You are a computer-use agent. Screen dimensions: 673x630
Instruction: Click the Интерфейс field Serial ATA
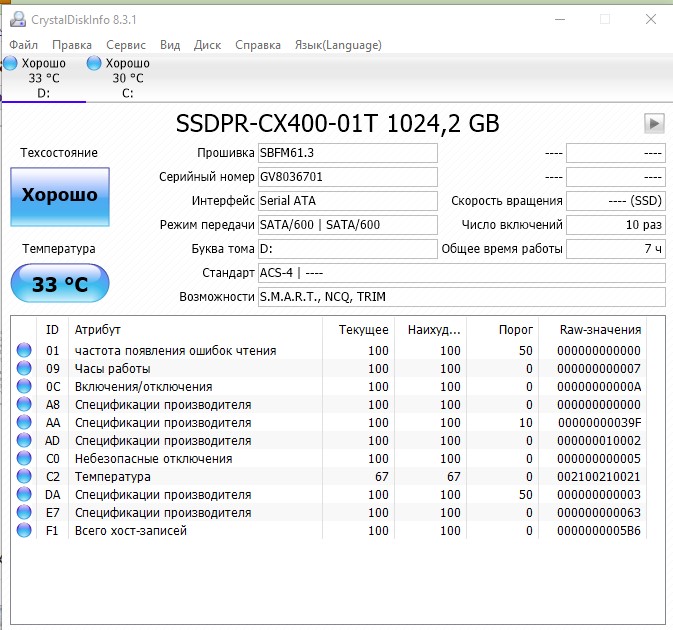click(348, 201)
